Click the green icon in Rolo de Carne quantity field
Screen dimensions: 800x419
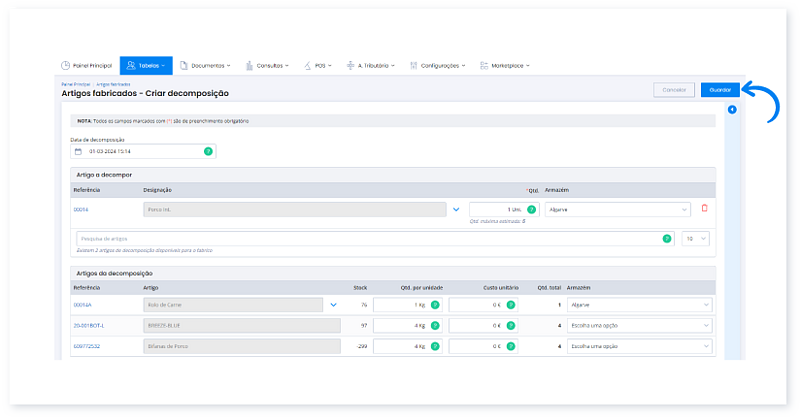coord(435,305)
